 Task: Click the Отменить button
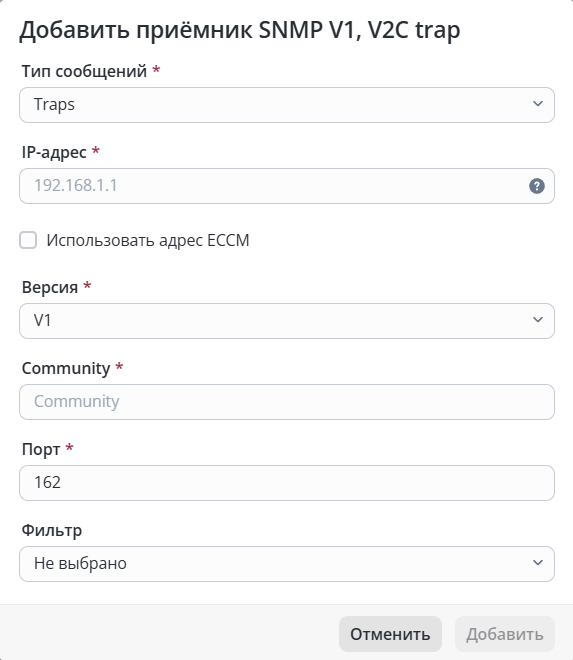point(390,634)
